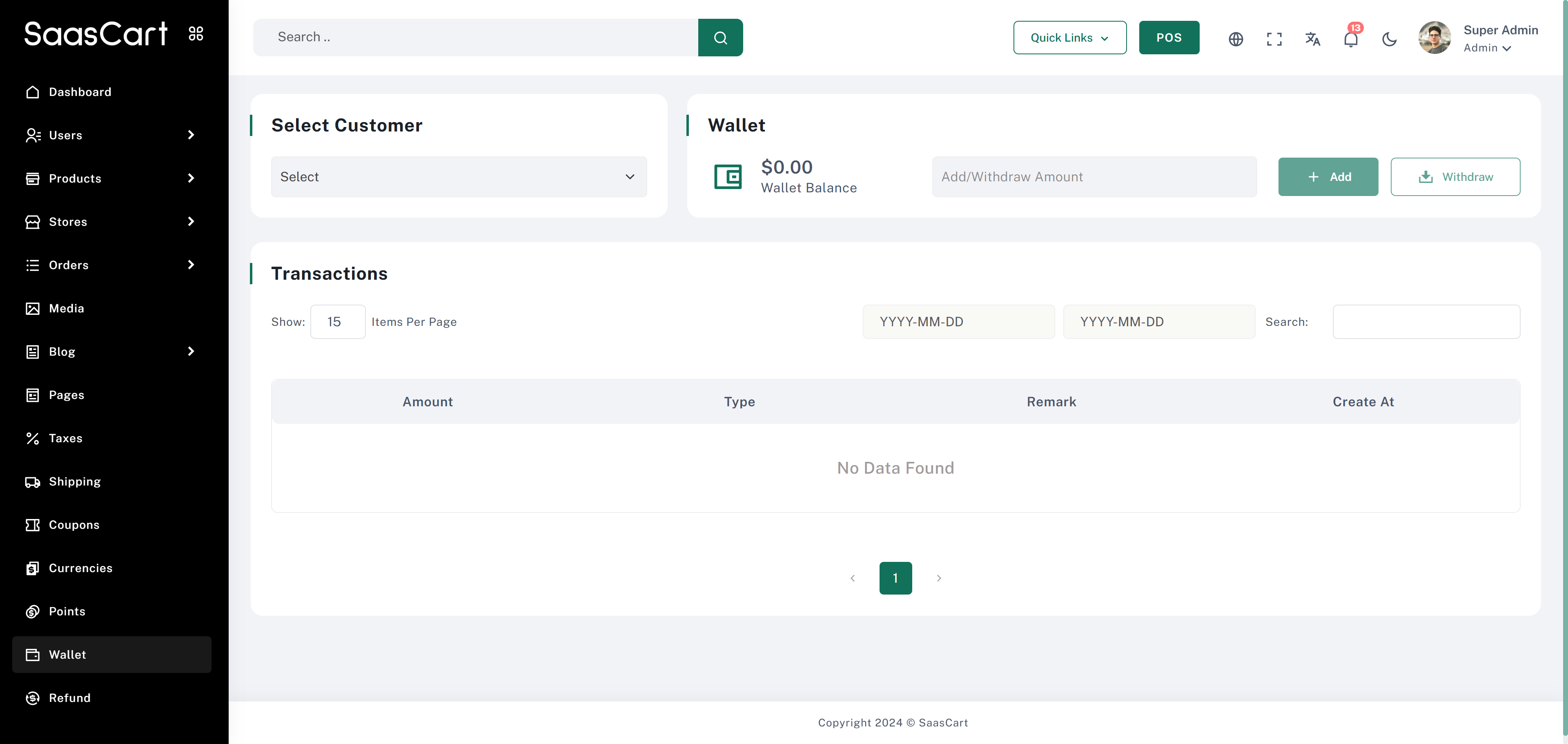
Task: Open the Quick Links dropdown
Action: 1069,38
